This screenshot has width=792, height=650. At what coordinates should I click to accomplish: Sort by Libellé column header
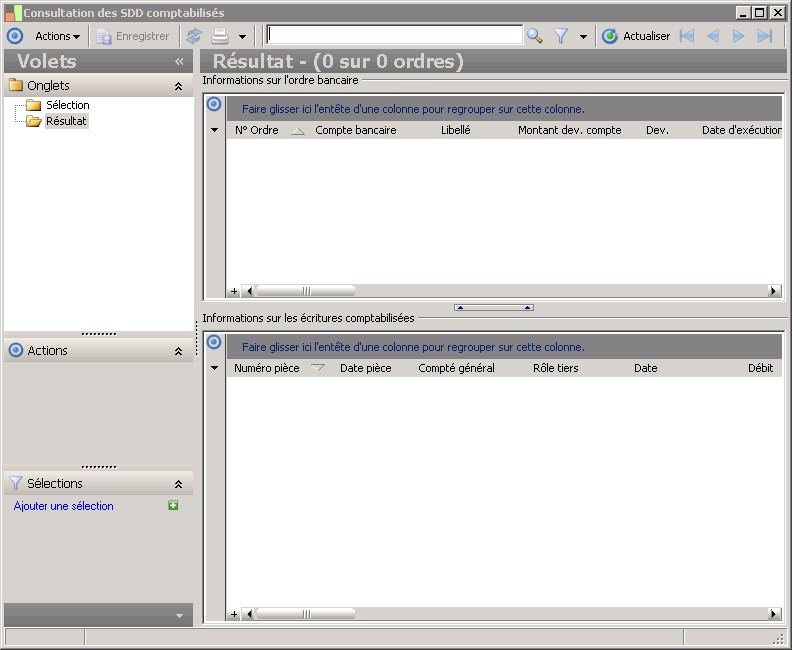(456, 130)
